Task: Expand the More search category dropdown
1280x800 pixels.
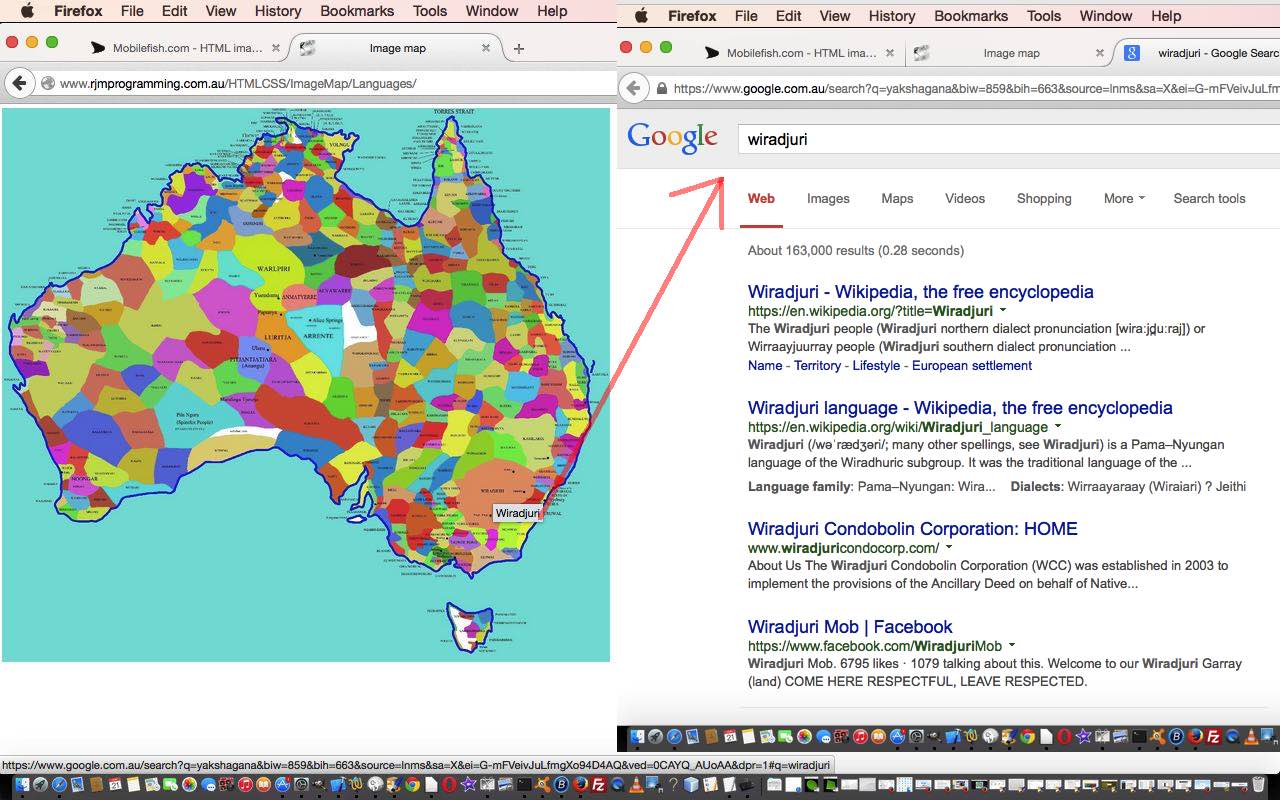Action: [x=1124, y=198]
